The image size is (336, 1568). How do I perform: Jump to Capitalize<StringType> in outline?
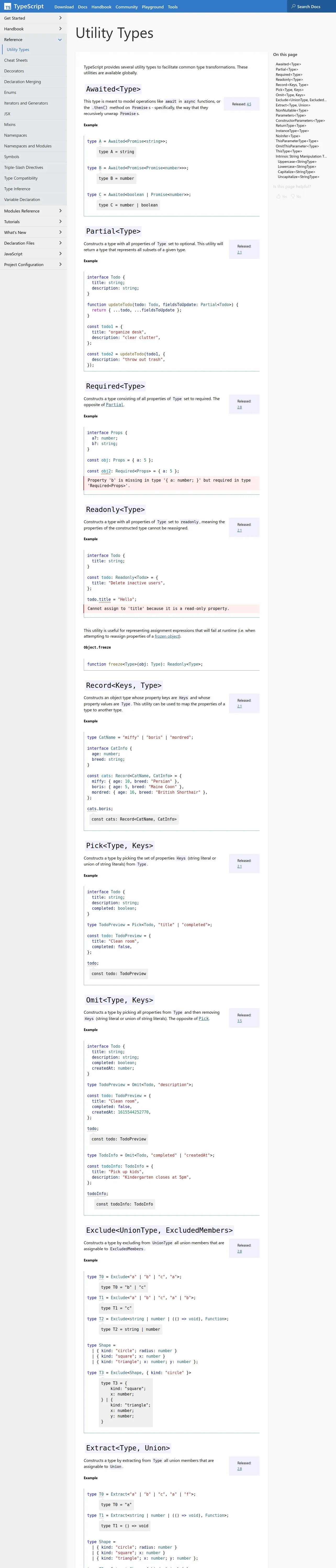click(297, 172)
